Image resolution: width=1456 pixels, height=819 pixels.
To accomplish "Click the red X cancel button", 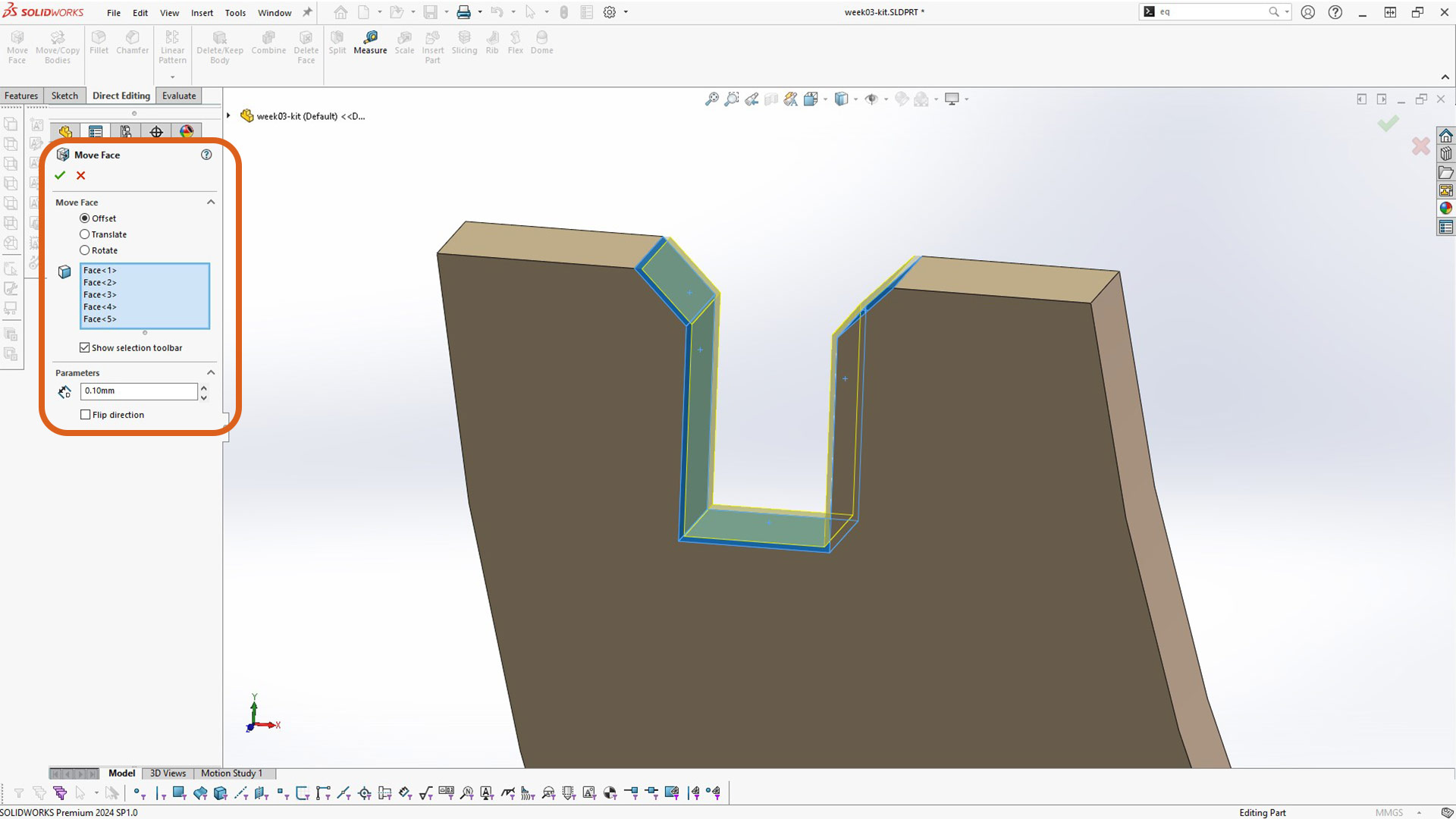I will tap(80, 176).
